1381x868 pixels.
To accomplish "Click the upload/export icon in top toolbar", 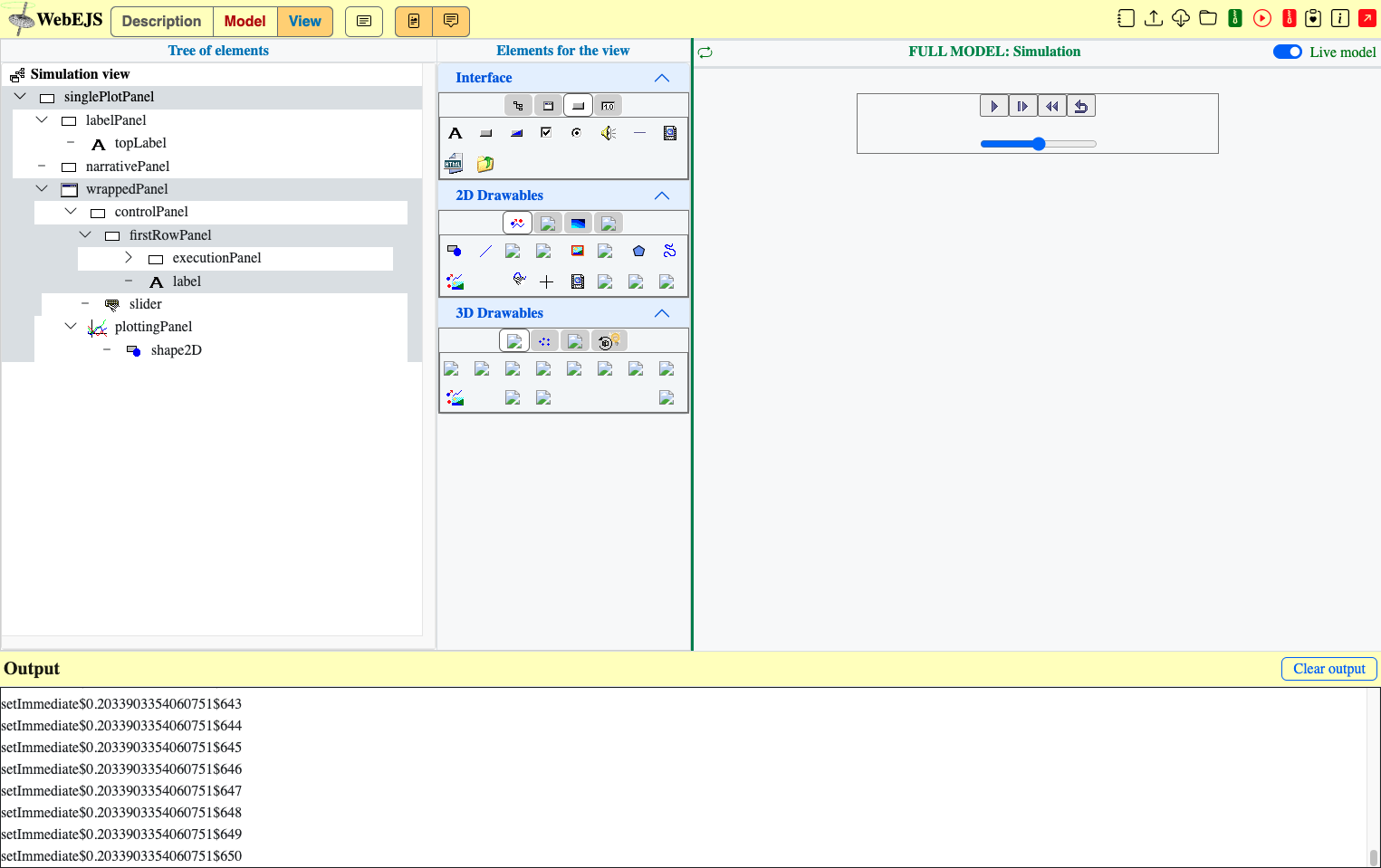I will click(1154, 18).
